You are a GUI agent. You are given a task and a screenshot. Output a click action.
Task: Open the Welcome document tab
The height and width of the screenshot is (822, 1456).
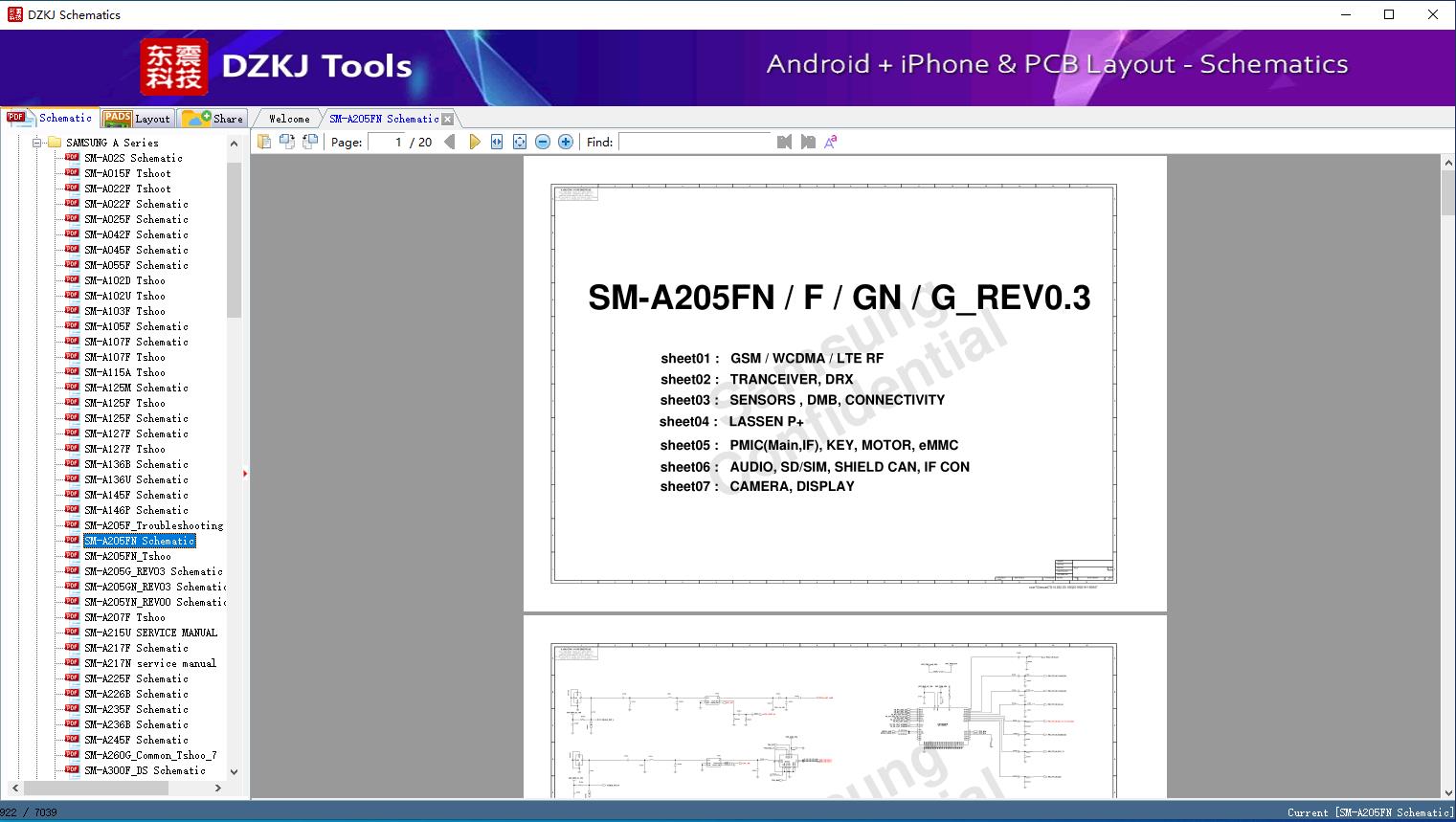point(289,119)
